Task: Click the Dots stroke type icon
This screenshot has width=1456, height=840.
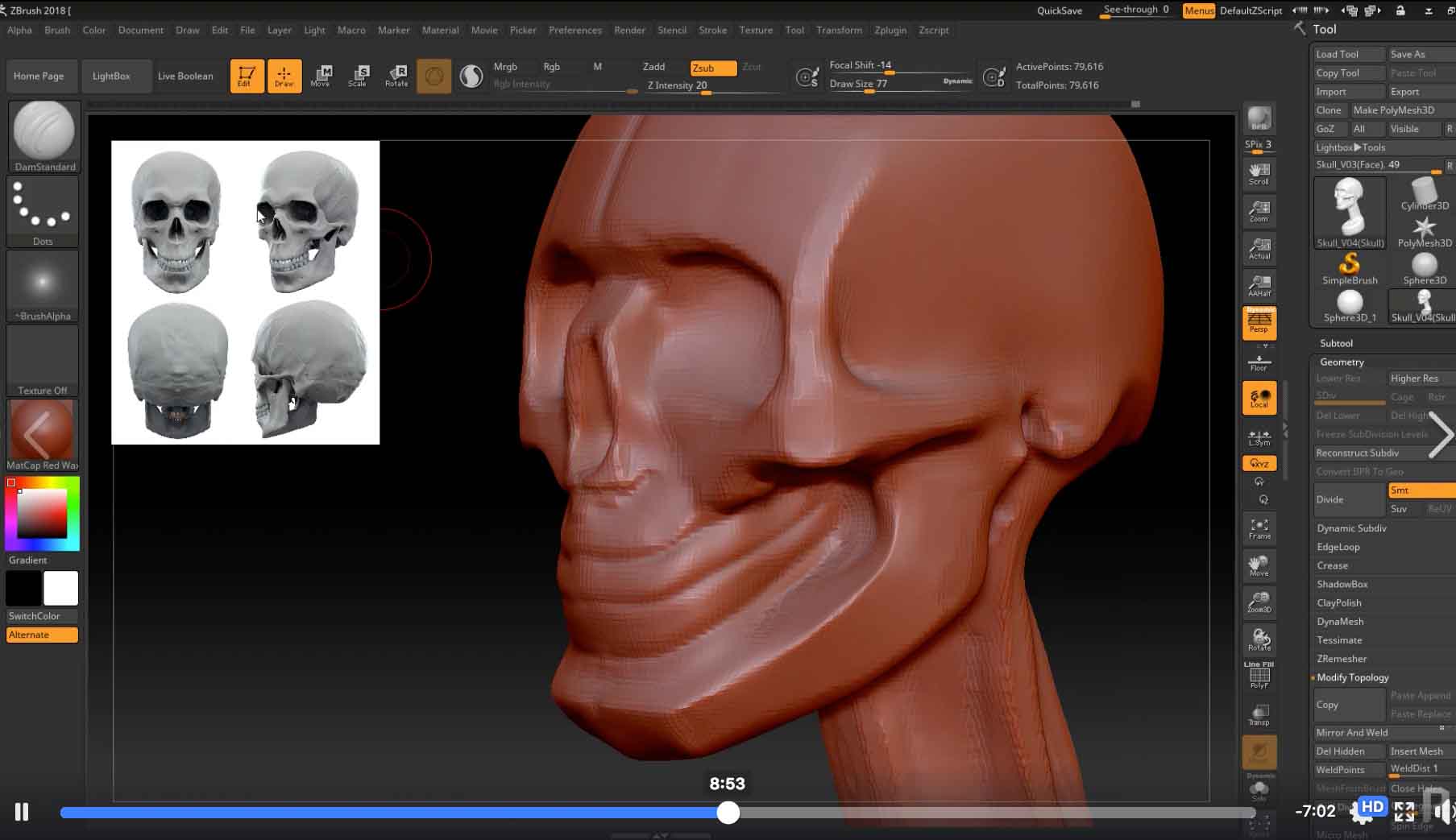Action: [43, 211]
